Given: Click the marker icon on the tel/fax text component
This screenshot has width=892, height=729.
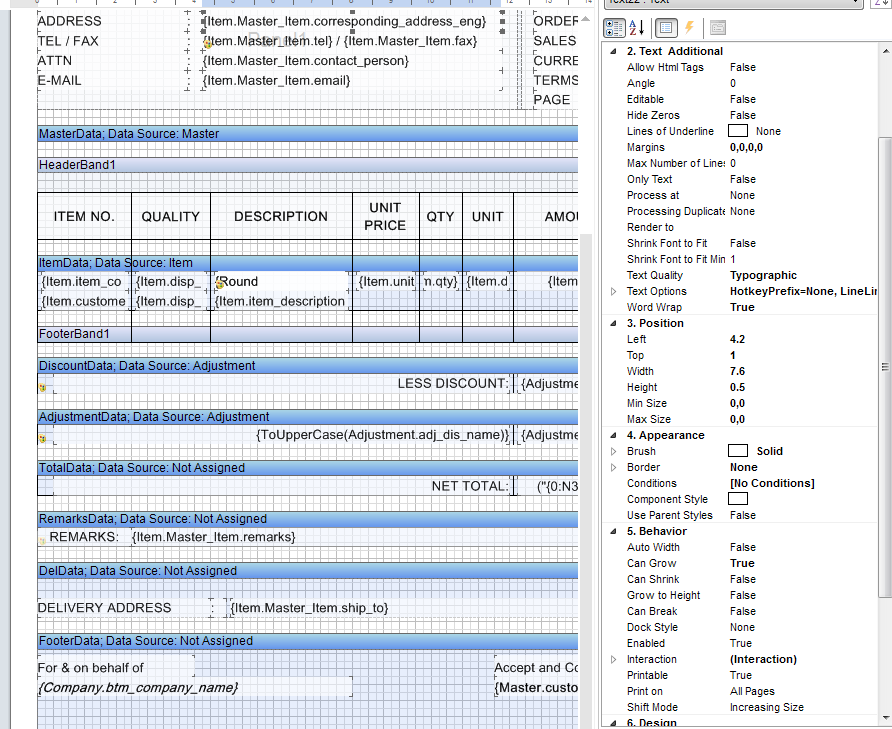Looking at the screenshot, I should 208,43.
